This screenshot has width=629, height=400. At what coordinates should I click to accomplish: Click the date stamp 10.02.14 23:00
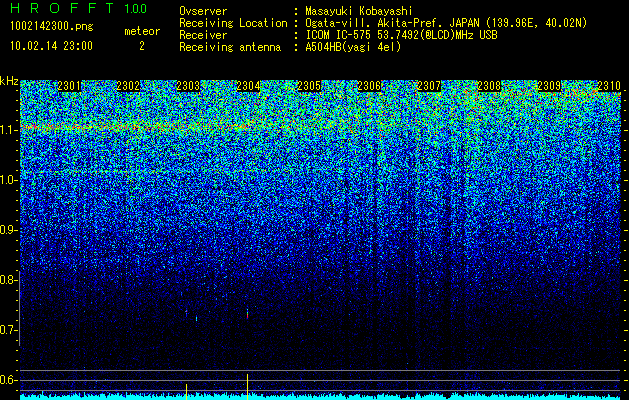tap(52, 46)
